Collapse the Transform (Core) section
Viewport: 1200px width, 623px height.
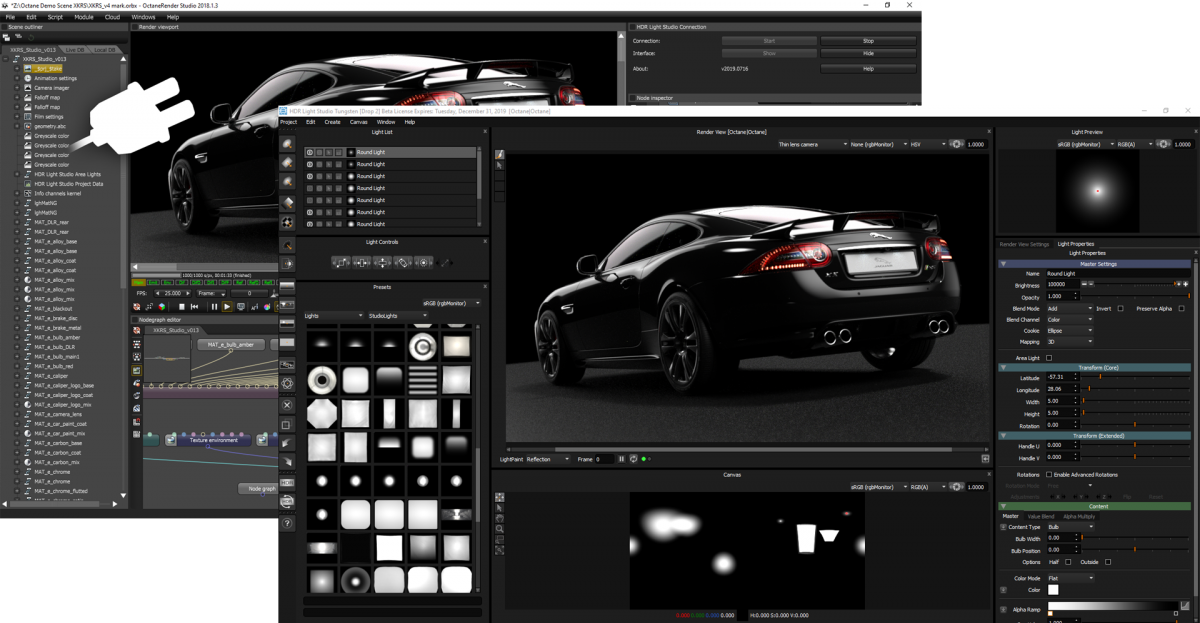pyautogui.click(x=1004, y=368)
